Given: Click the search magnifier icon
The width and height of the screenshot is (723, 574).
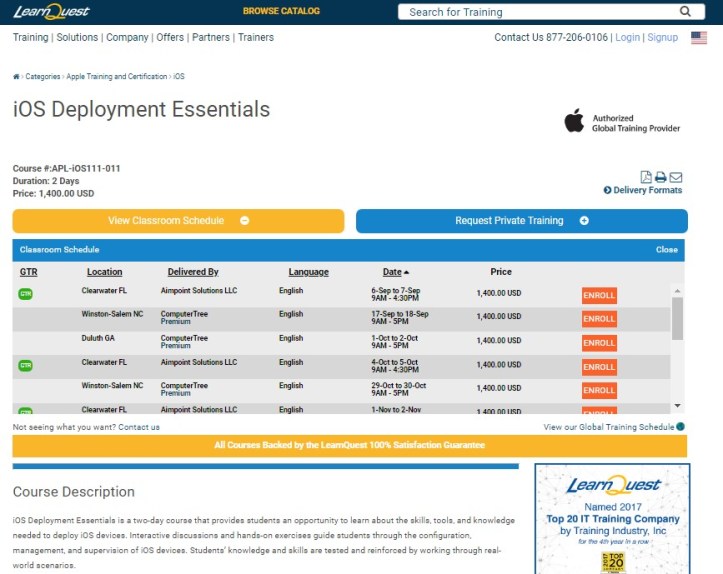Looking at the screenshot, I should click(685, 12).
